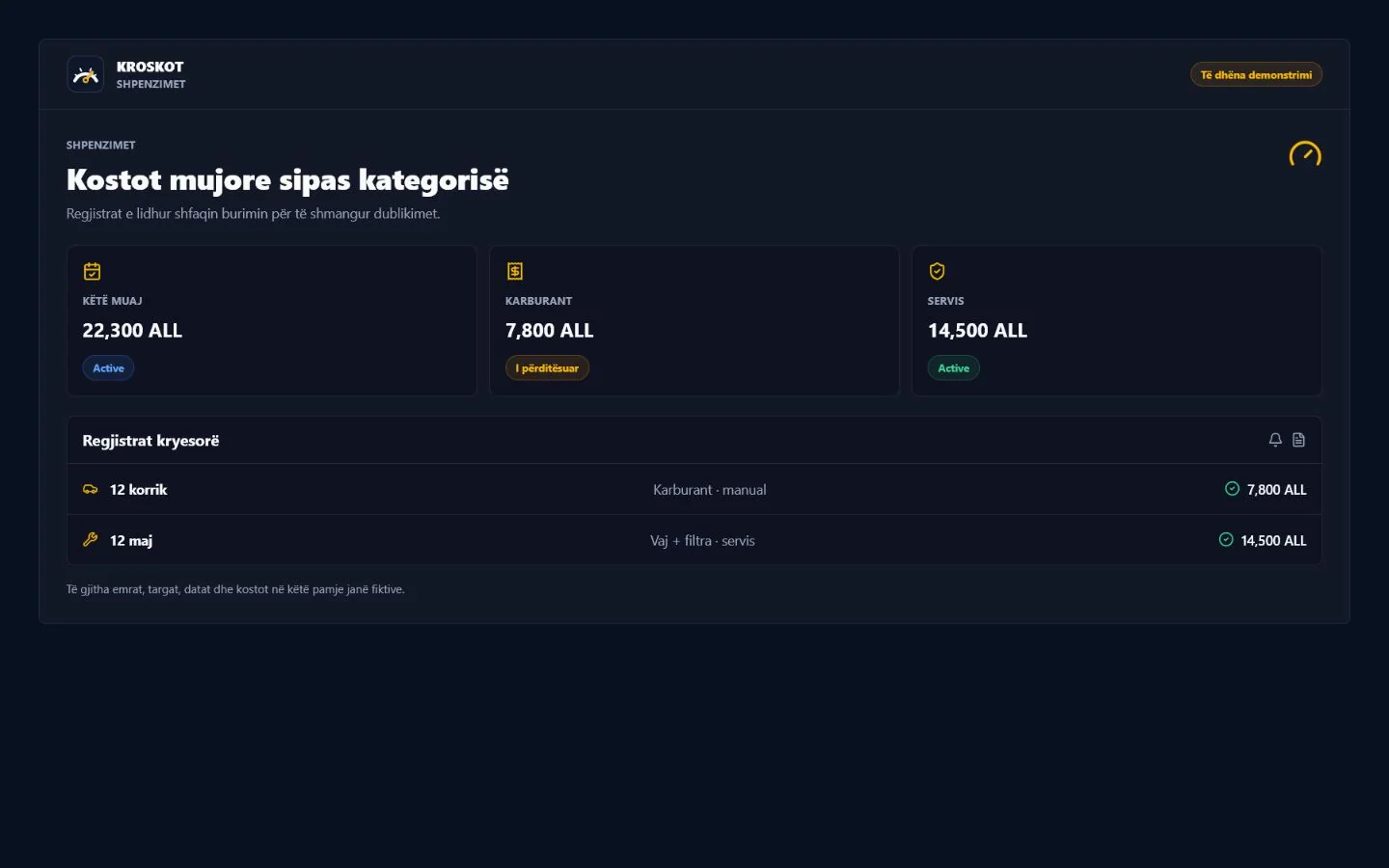1389x868 pixels.
Task: Click the KROSKOT brand title
Action: [150, 67]
